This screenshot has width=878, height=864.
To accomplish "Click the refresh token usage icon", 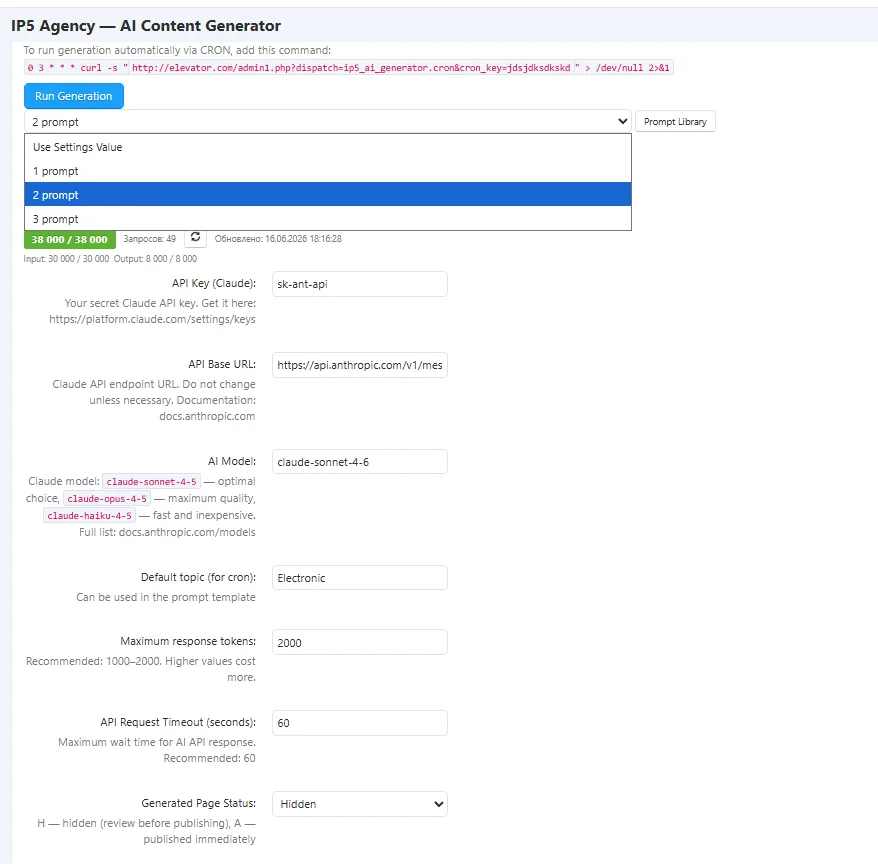I will pos(195,238).
